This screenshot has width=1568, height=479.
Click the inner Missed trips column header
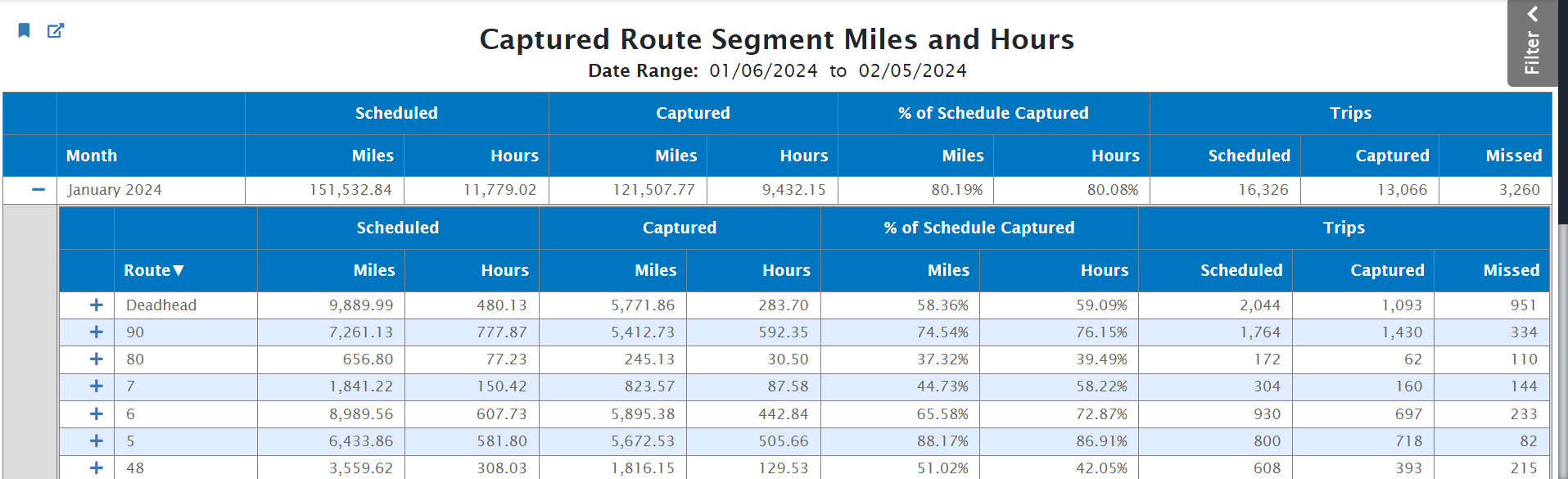click(x=1511, y=271)
